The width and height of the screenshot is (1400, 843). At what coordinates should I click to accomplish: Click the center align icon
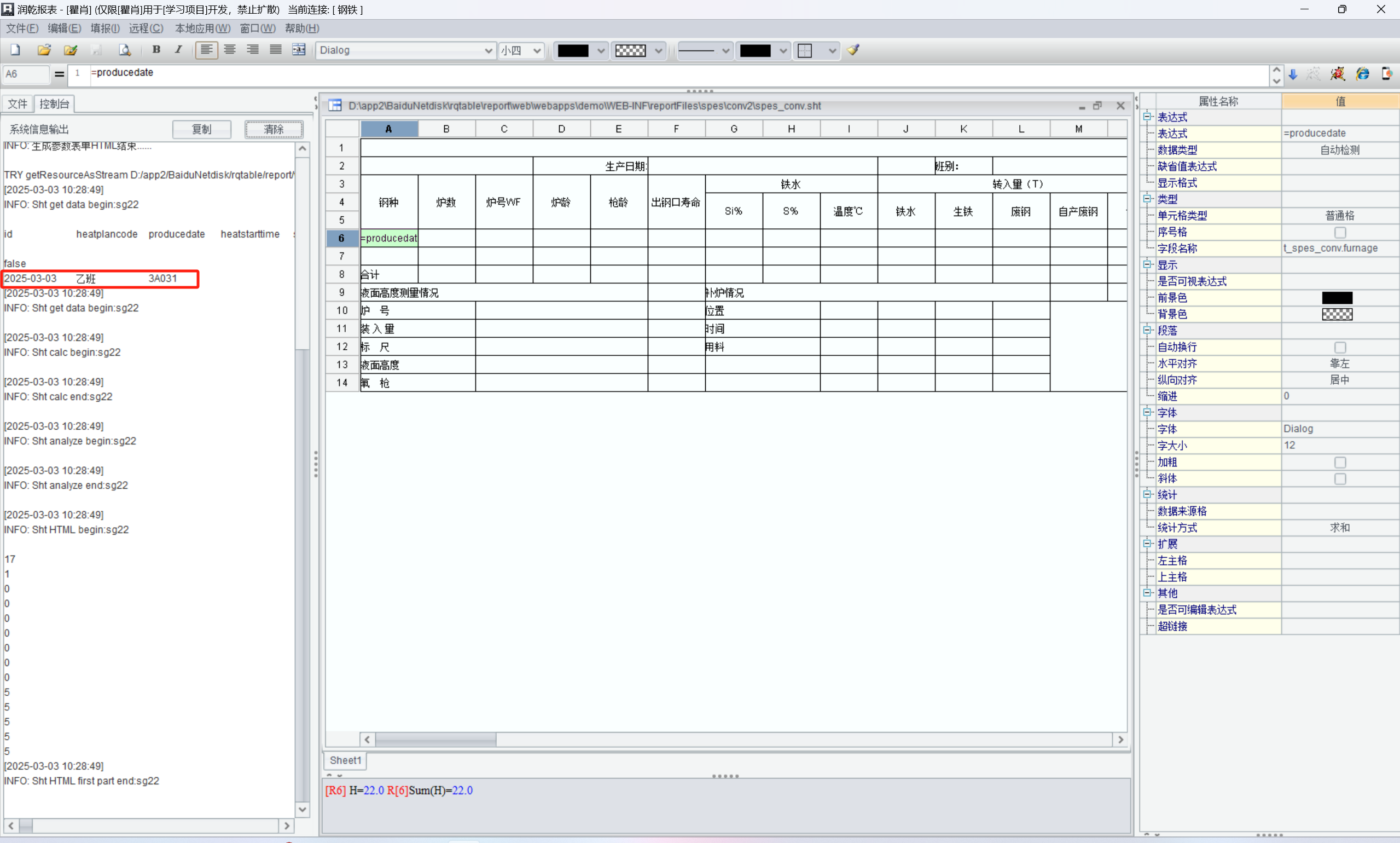click(x=229, y=50)
